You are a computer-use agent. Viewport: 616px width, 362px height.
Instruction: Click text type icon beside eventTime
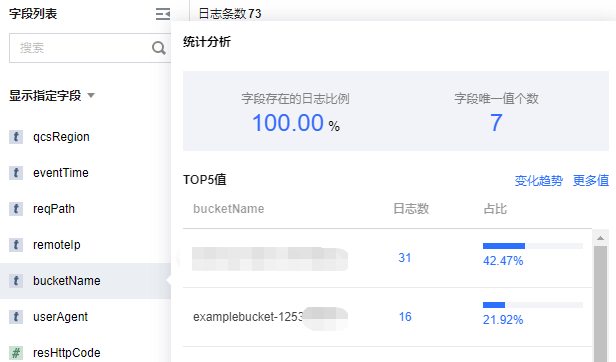[16, 173]
